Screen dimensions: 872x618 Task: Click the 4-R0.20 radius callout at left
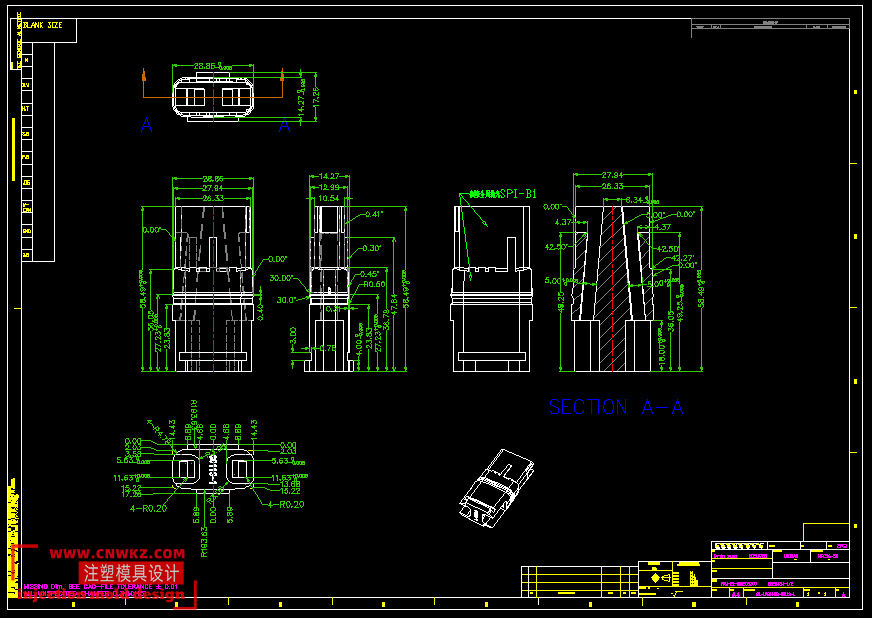[146, 509]
